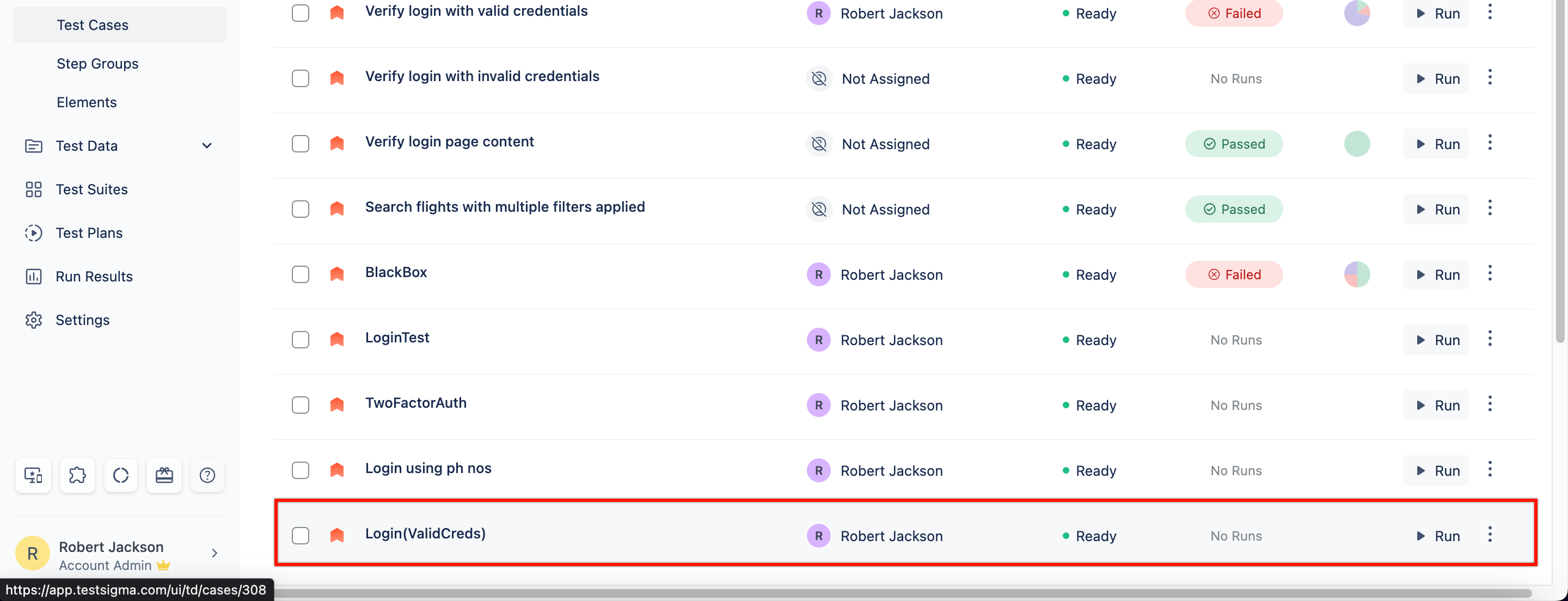
Task: Click the Passed status badge for Verify login page content
Action: click(1235, 143)
